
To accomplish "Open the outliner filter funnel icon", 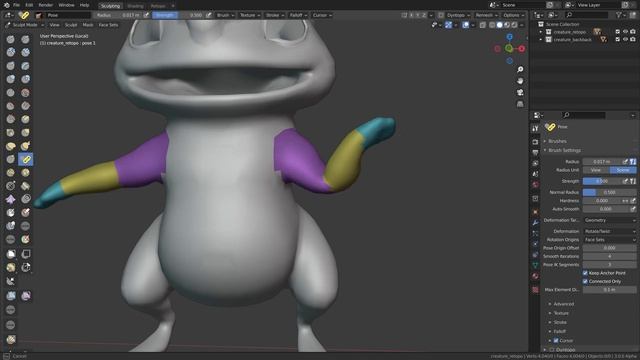I will (618, 15).
